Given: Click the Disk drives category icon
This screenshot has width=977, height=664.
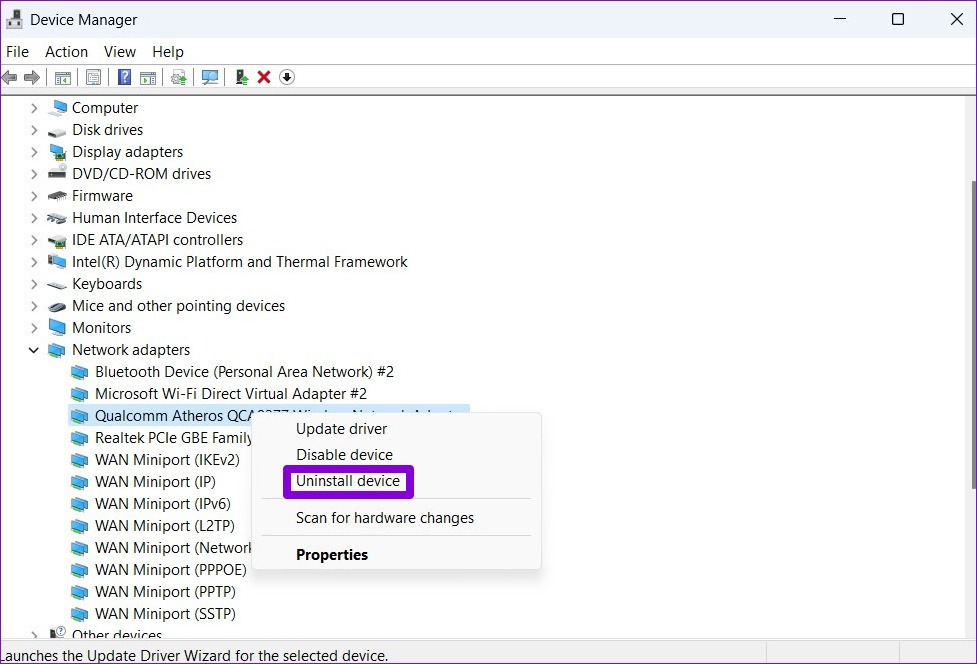Looking at the screenshot, I should pyautogui.click(x=57, y=131).
